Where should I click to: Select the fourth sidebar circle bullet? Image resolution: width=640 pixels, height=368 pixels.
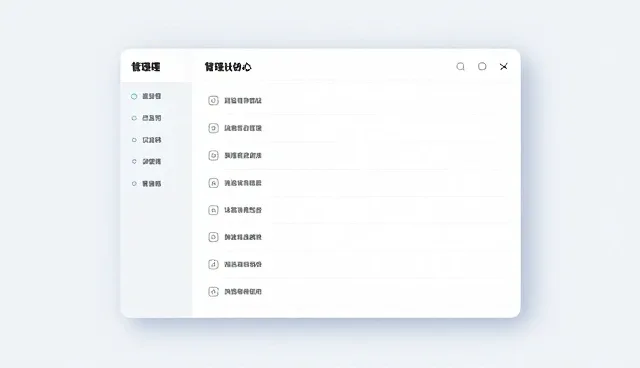134,162
